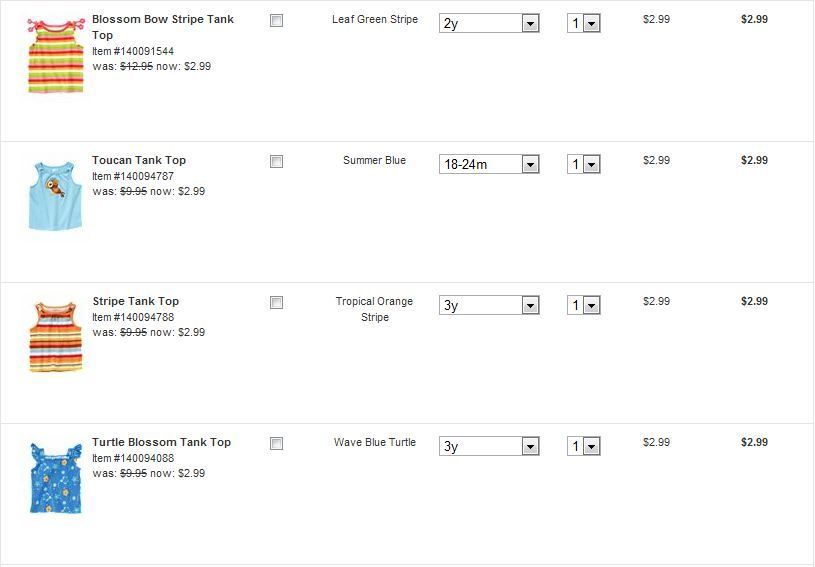Tick the Stripe Tank Top checkbox
The height and width of the screenshot is (567, 815).
[277, 303]
